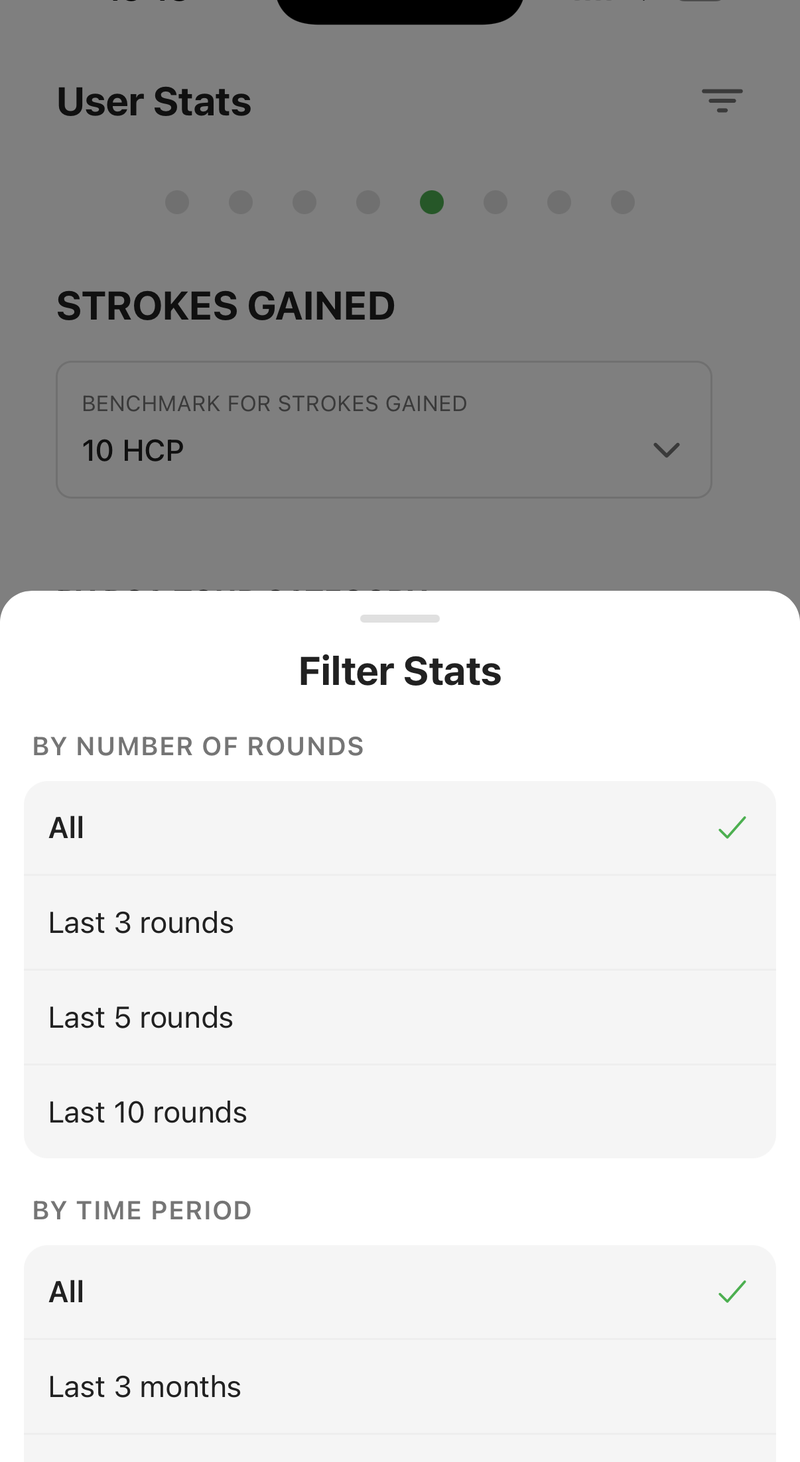Tap the Filter Stats sheet drag handle

400,619
